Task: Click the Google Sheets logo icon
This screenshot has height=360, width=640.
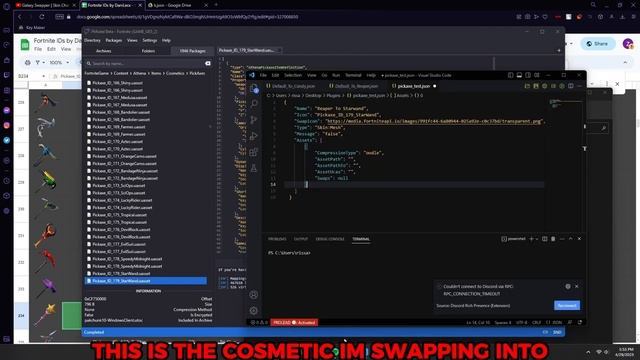Action: [25, 44]
